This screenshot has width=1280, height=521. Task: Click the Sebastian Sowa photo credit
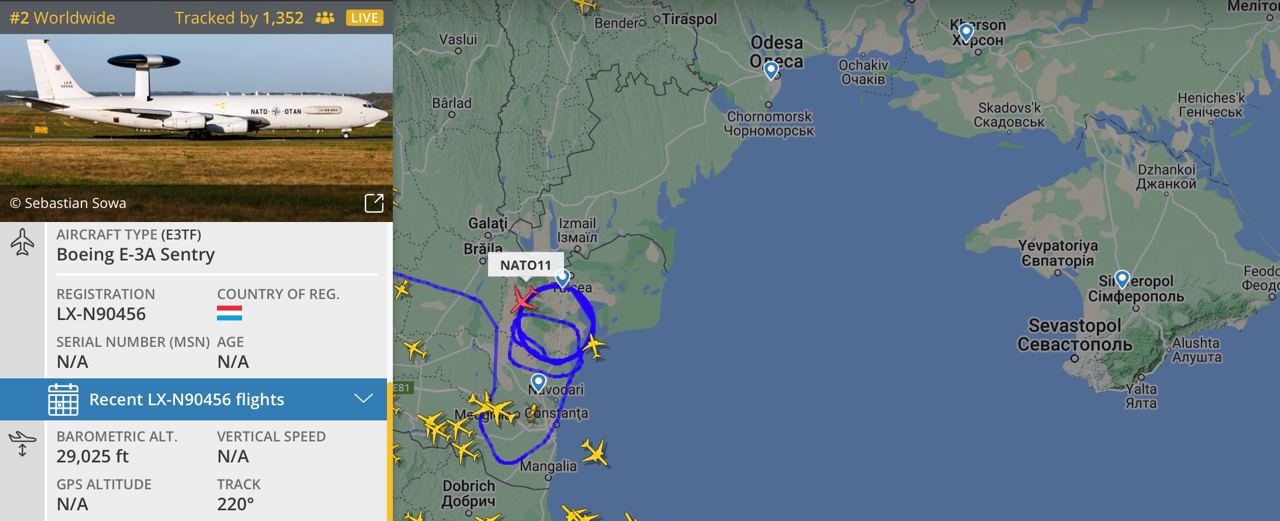coord(68,203)
